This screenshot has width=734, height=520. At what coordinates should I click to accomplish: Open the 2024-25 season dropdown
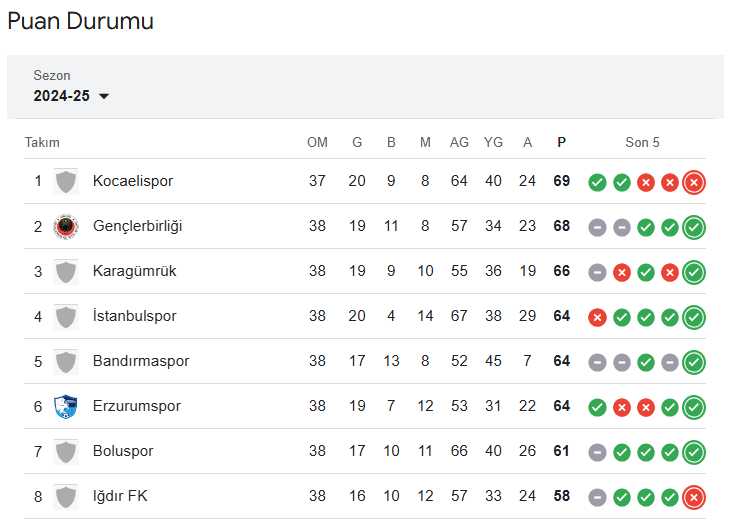click(71, 96)
